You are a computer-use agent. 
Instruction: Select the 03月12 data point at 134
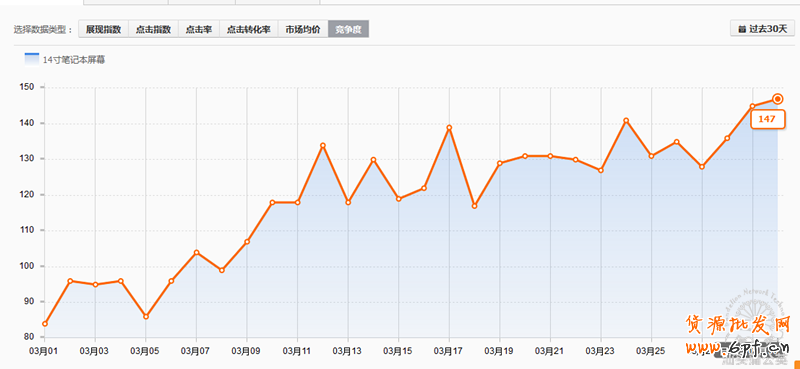pyautogui.click(x=323, y=145)
